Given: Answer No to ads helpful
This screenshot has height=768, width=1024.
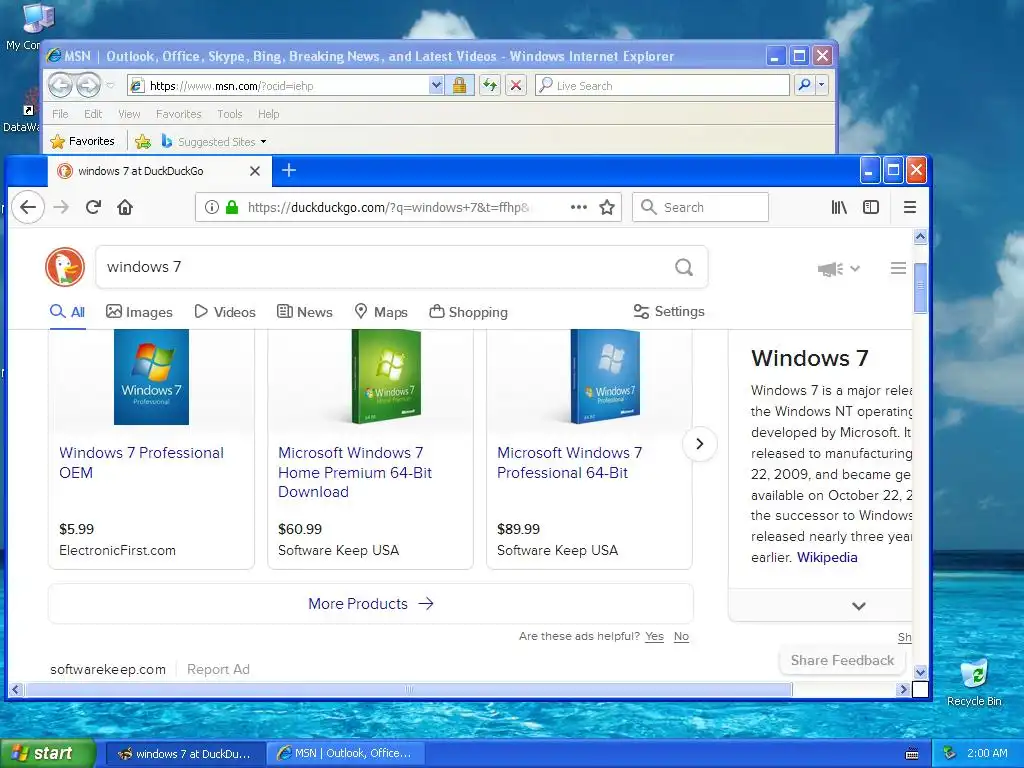Looking at the screenshot, I should click(x=681, y=636).
